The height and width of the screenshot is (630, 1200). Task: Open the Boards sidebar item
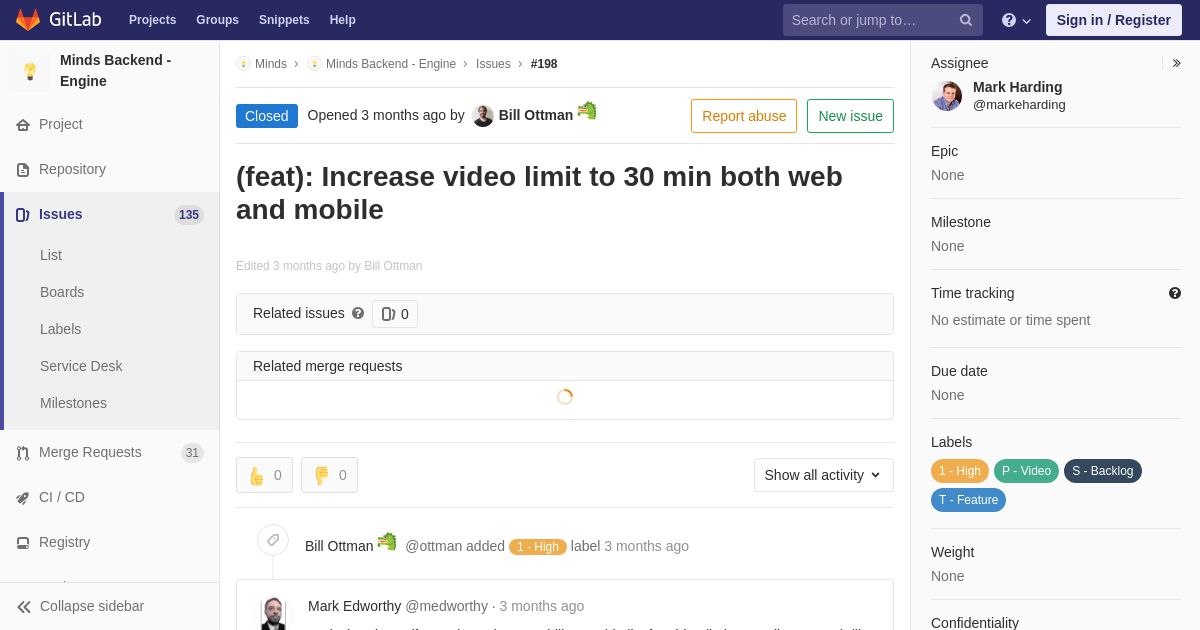point(62,292)
